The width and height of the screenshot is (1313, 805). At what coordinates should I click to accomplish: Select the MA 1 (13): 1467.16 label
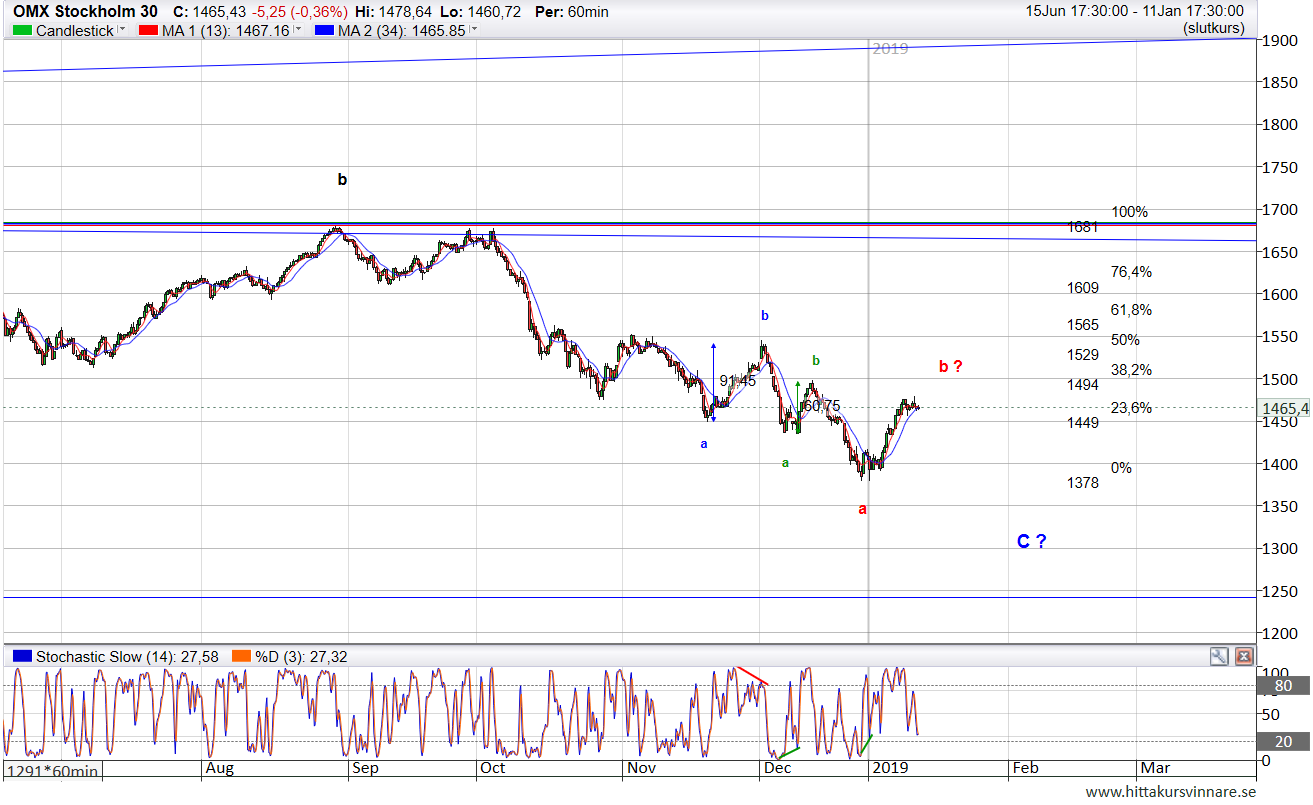pyautogui.click(x=225, y=31)
